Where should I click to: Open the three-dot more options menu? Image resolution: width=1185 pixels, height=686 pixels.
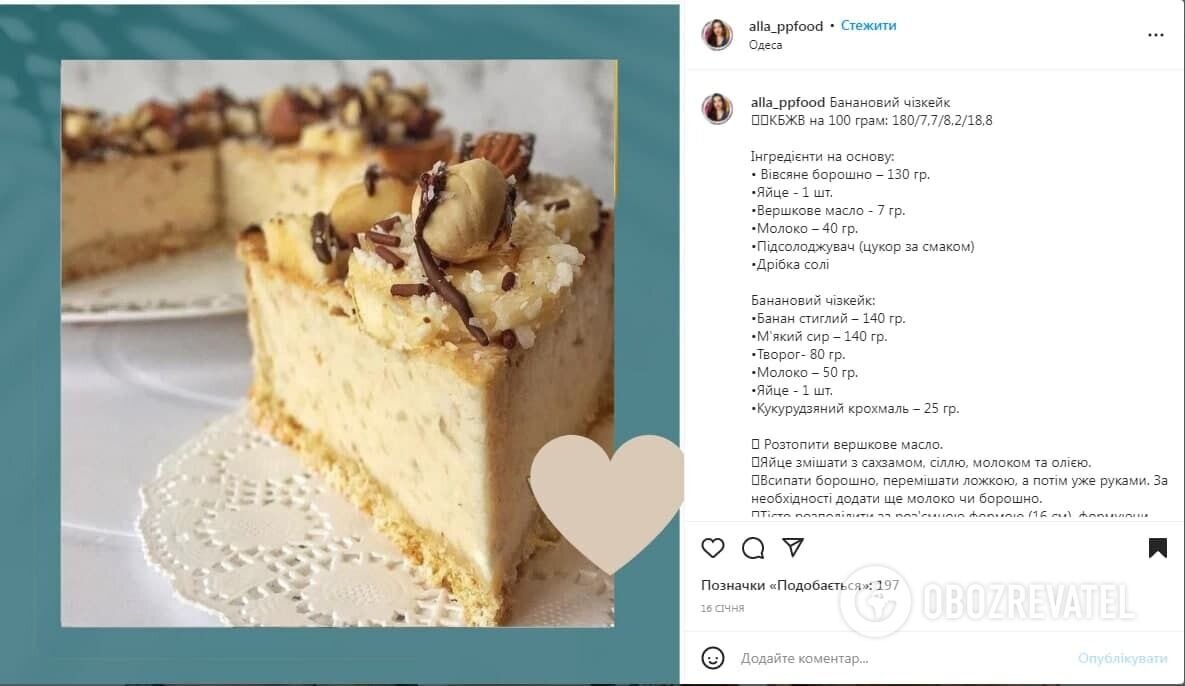[1156, 35]
